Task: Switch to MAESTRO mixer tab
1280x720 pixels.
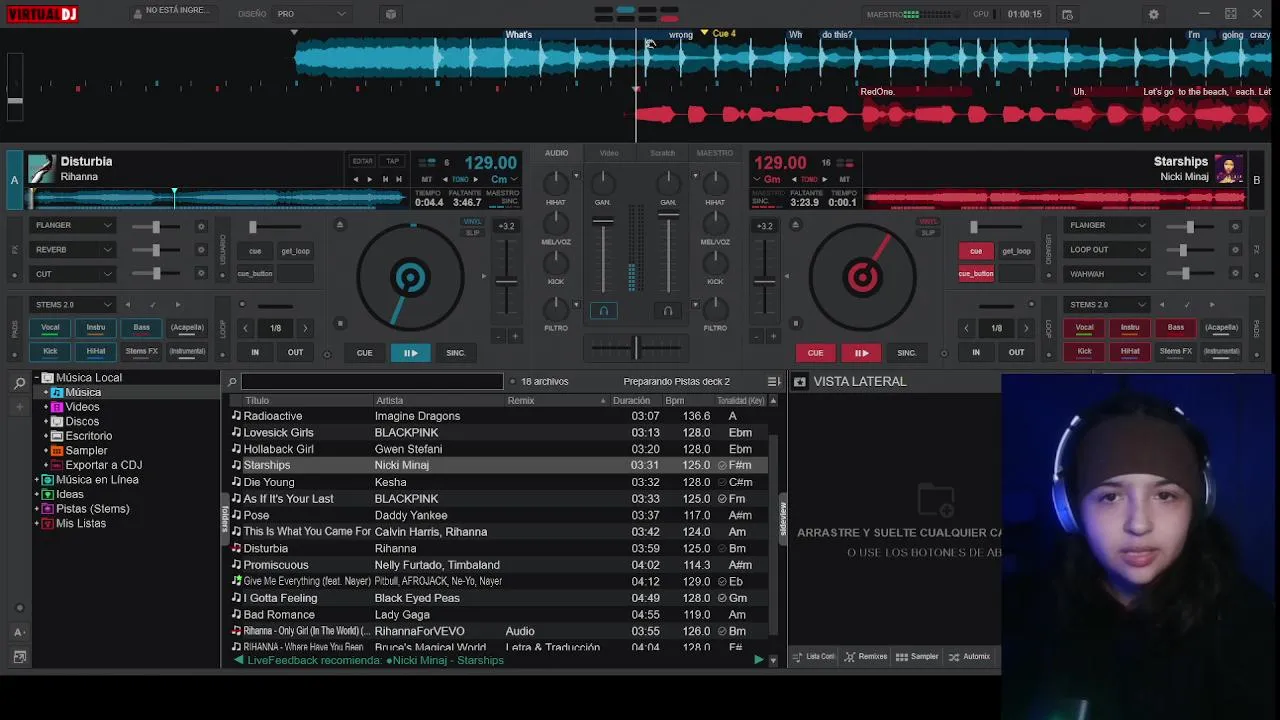Action: (714, 153)
